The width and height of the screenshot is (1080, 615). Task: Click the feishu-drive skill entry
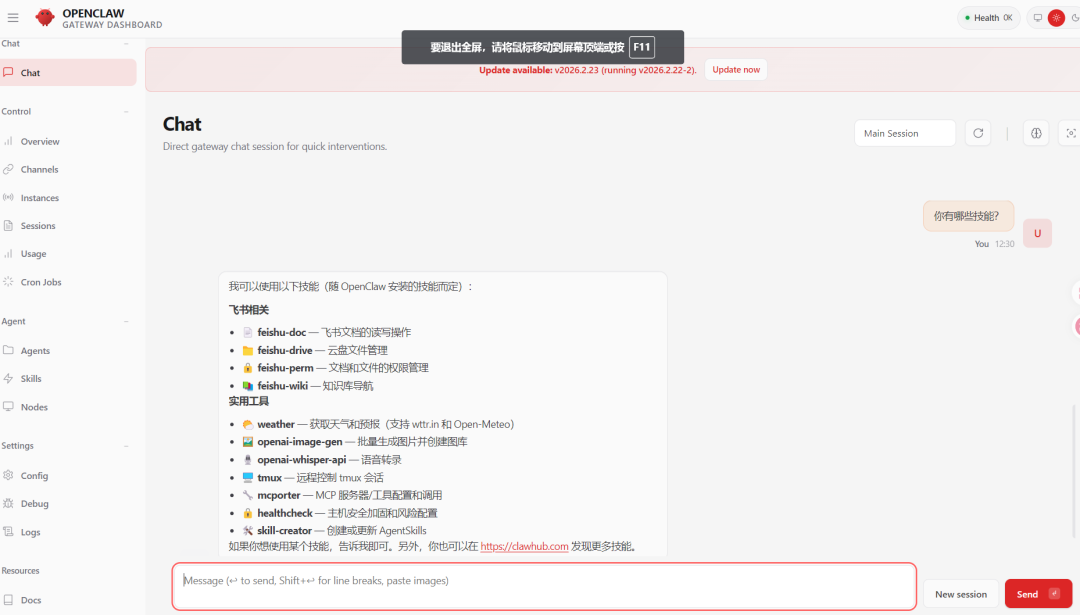coord(315,350)
